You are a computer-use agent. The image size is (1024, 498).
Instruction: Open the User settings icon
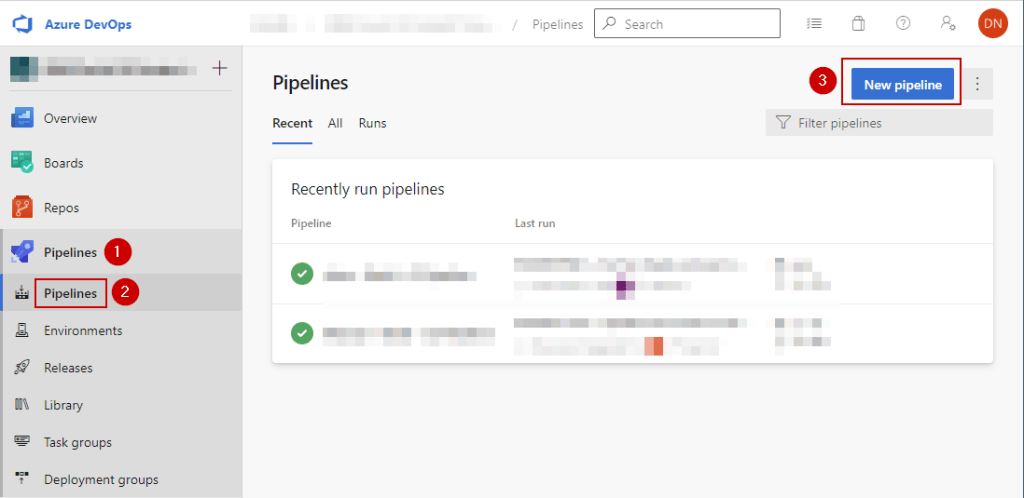(x=947, y=23)
